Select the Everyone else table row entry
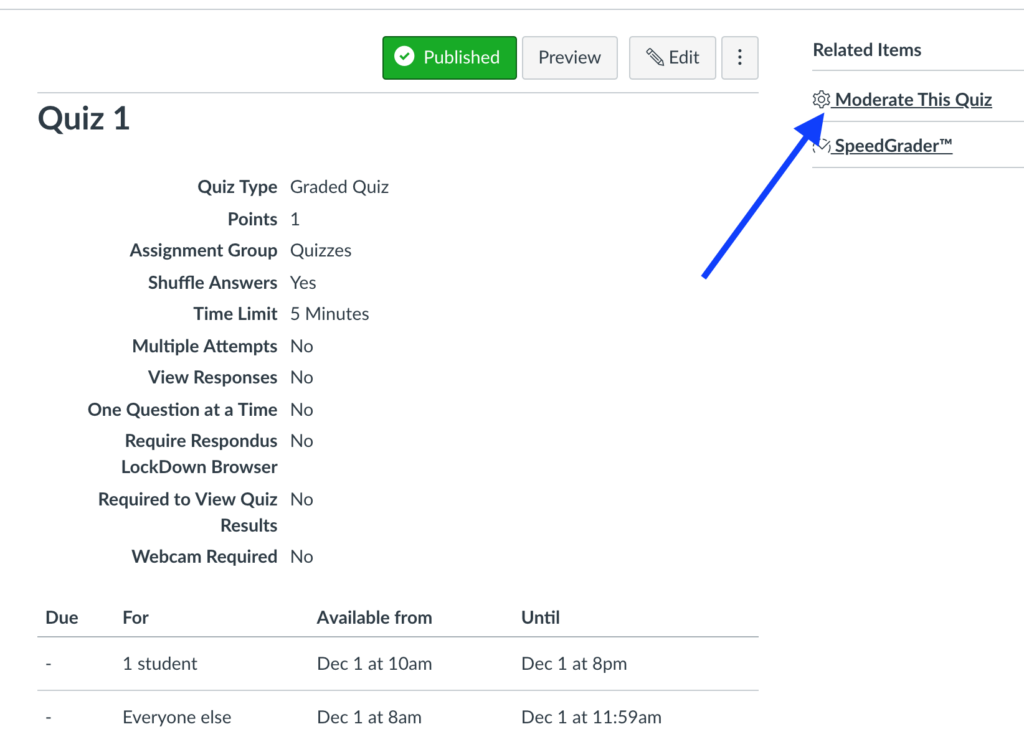The width and height of the screenshot is (1024, 742). (176, 717)
